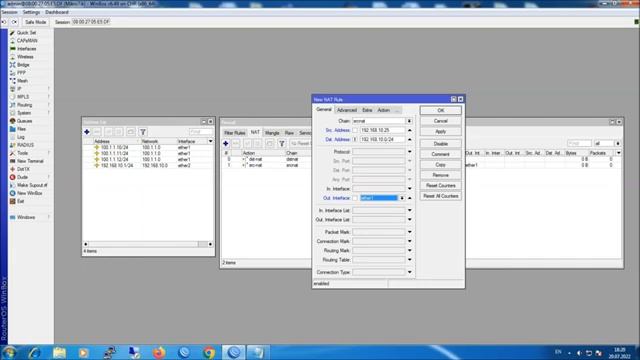Click plus add icon in Address List
This screenshot has width=640, height=360.
pos(87,132)
